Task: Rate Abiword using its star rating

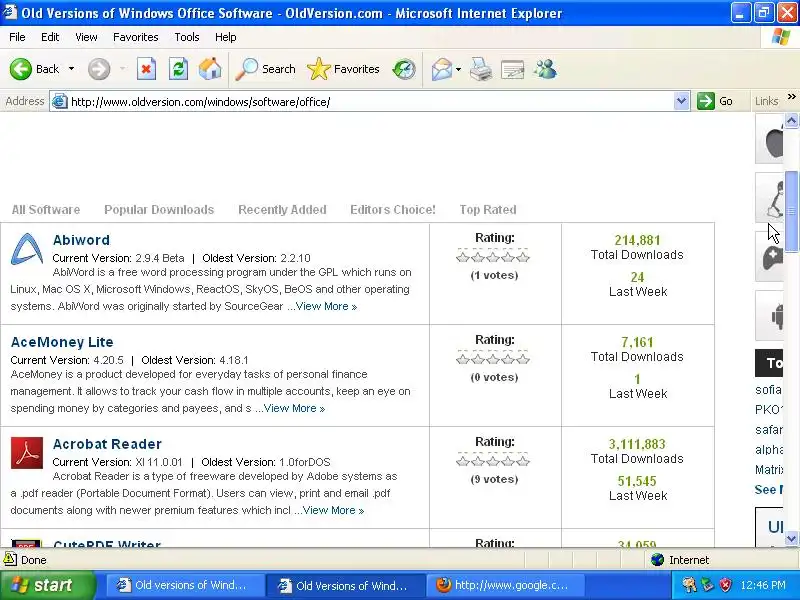Action: tap(493, 257)
